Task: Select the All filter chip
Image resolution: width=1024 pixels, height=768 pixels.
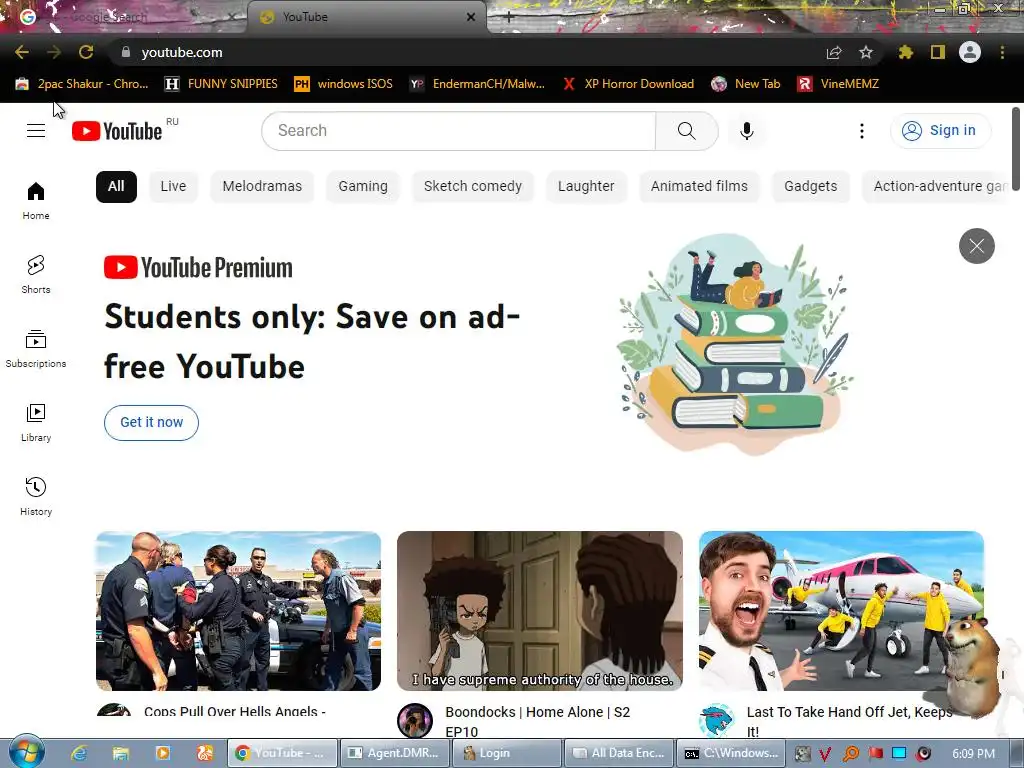Action: (x=116, y=187)
